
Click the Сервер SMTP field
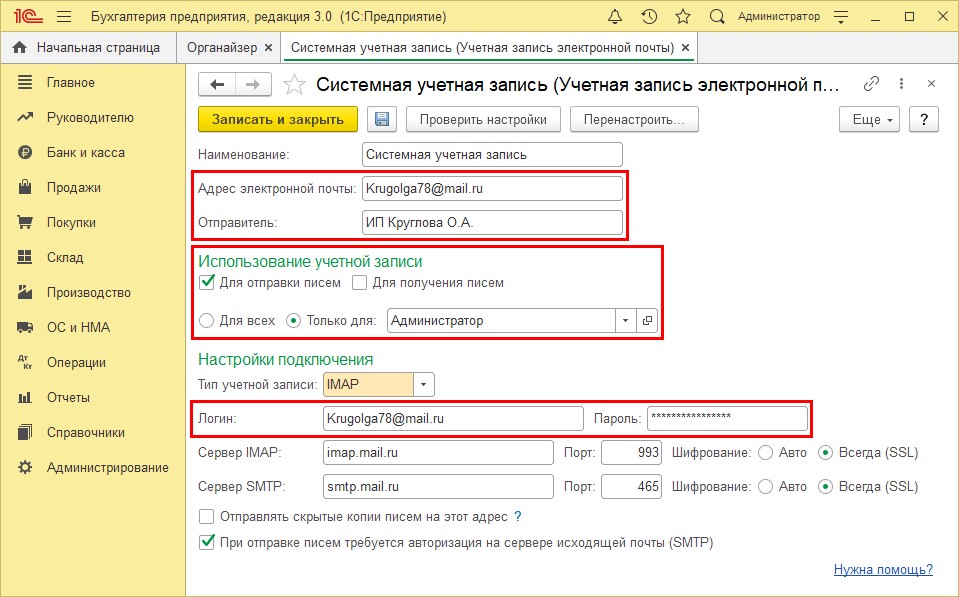click(438, 487)
